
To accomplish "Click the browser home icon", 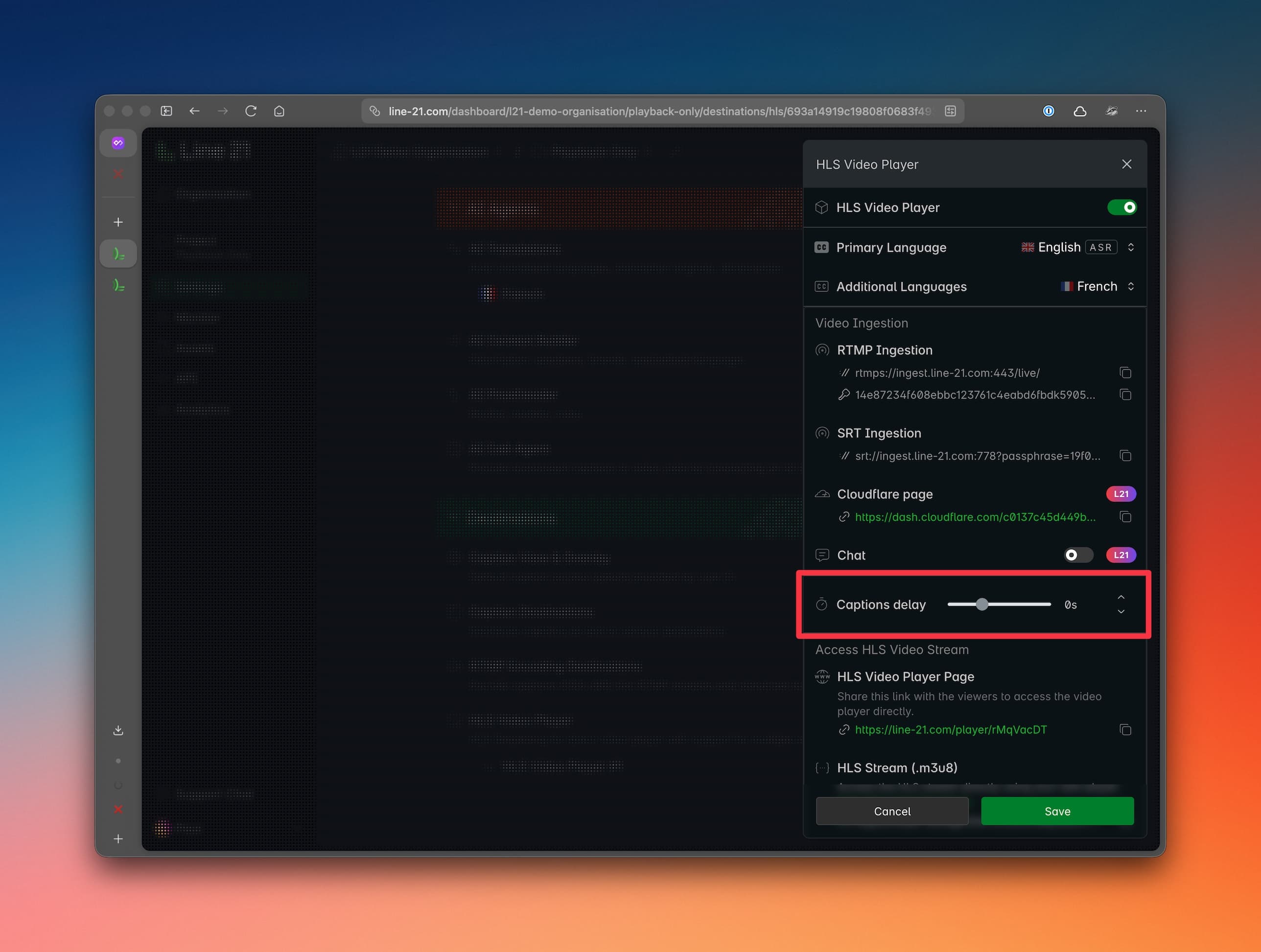I will pyautogui.click(x=279, y=111).
